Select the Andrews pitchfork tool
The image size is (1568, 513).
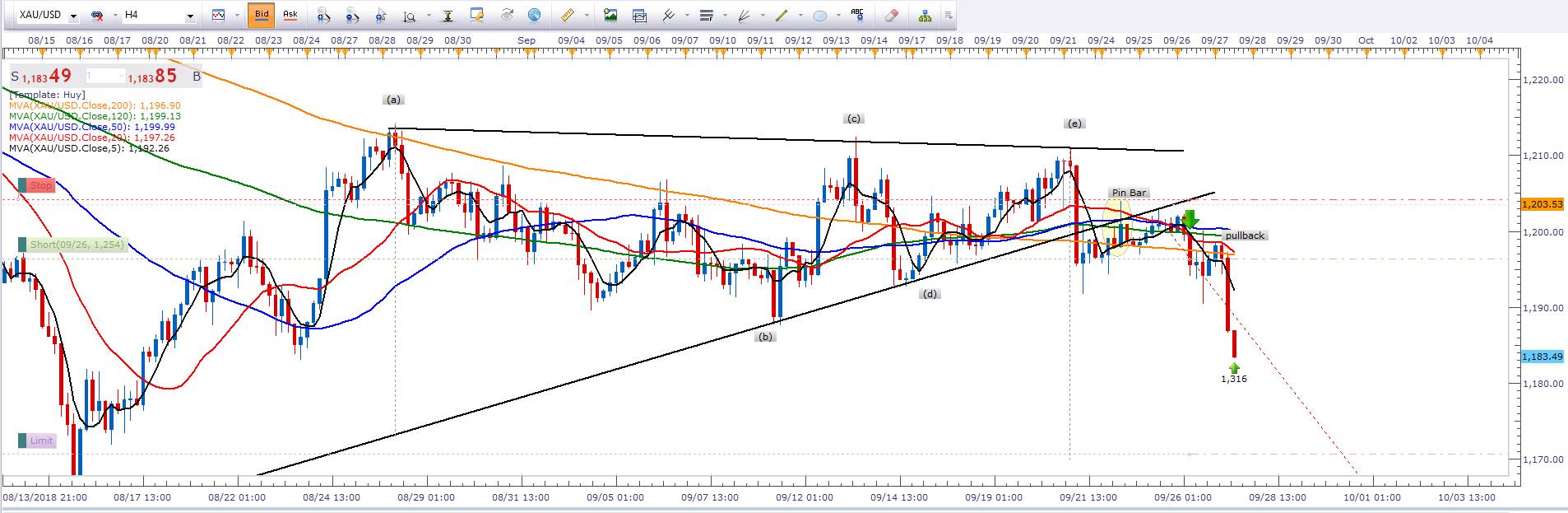pyautogui.click(x=744, y=15)
